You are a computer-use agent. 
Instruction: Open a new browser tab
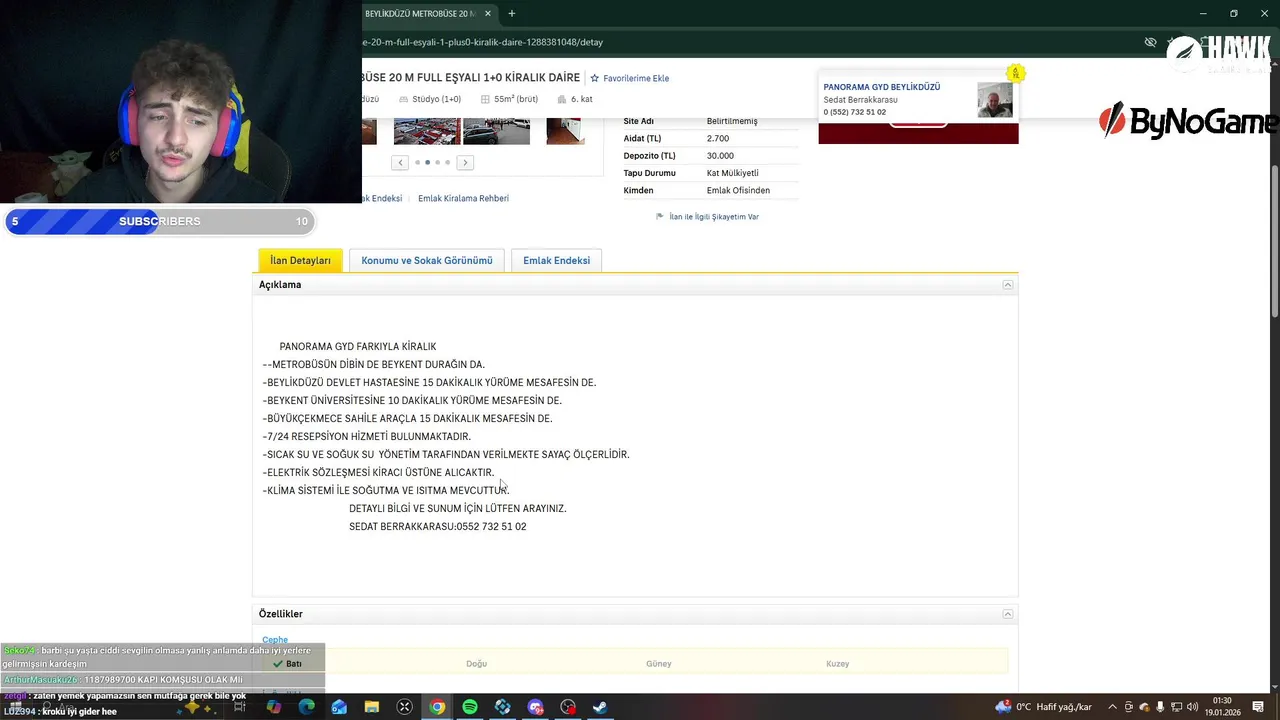[x=511, y=14]
